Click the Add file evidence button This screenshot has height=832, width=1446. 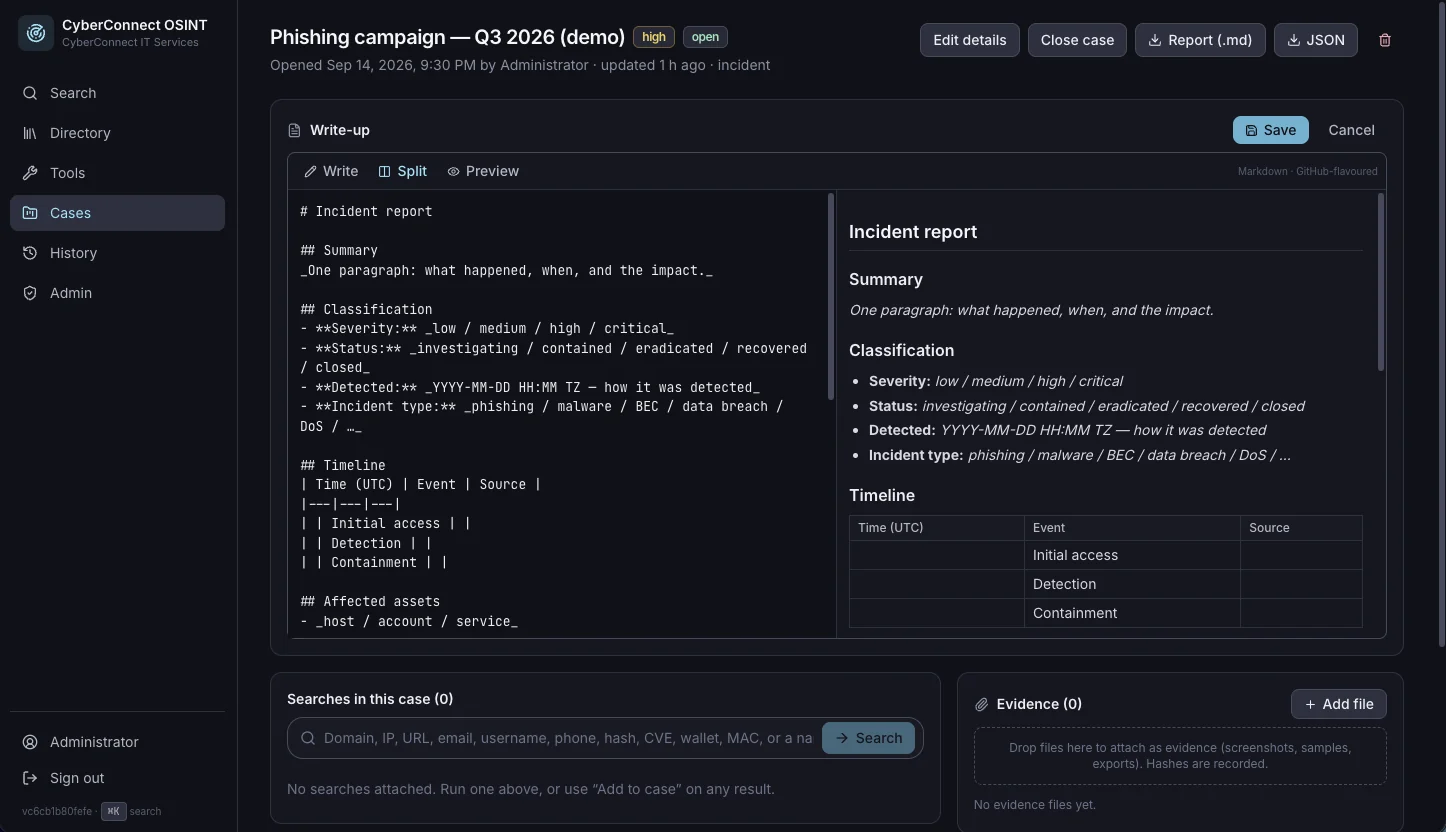[1338, 704]
